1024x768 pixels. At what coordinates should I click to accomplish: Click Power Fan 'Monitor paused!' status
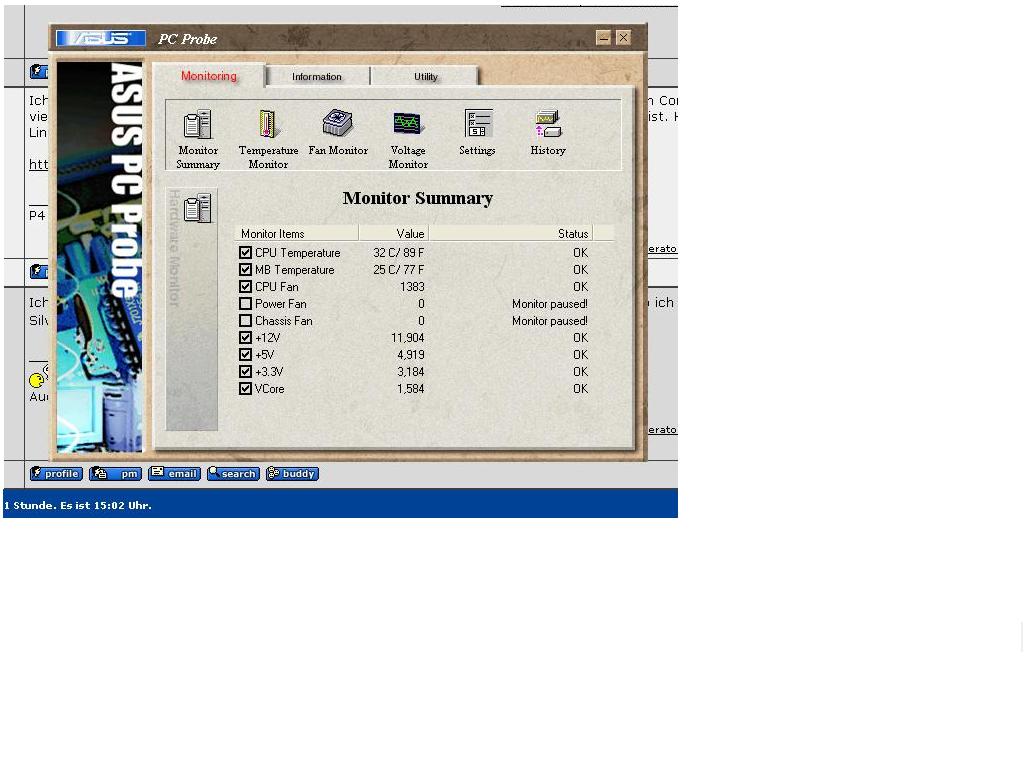[550, 304]
